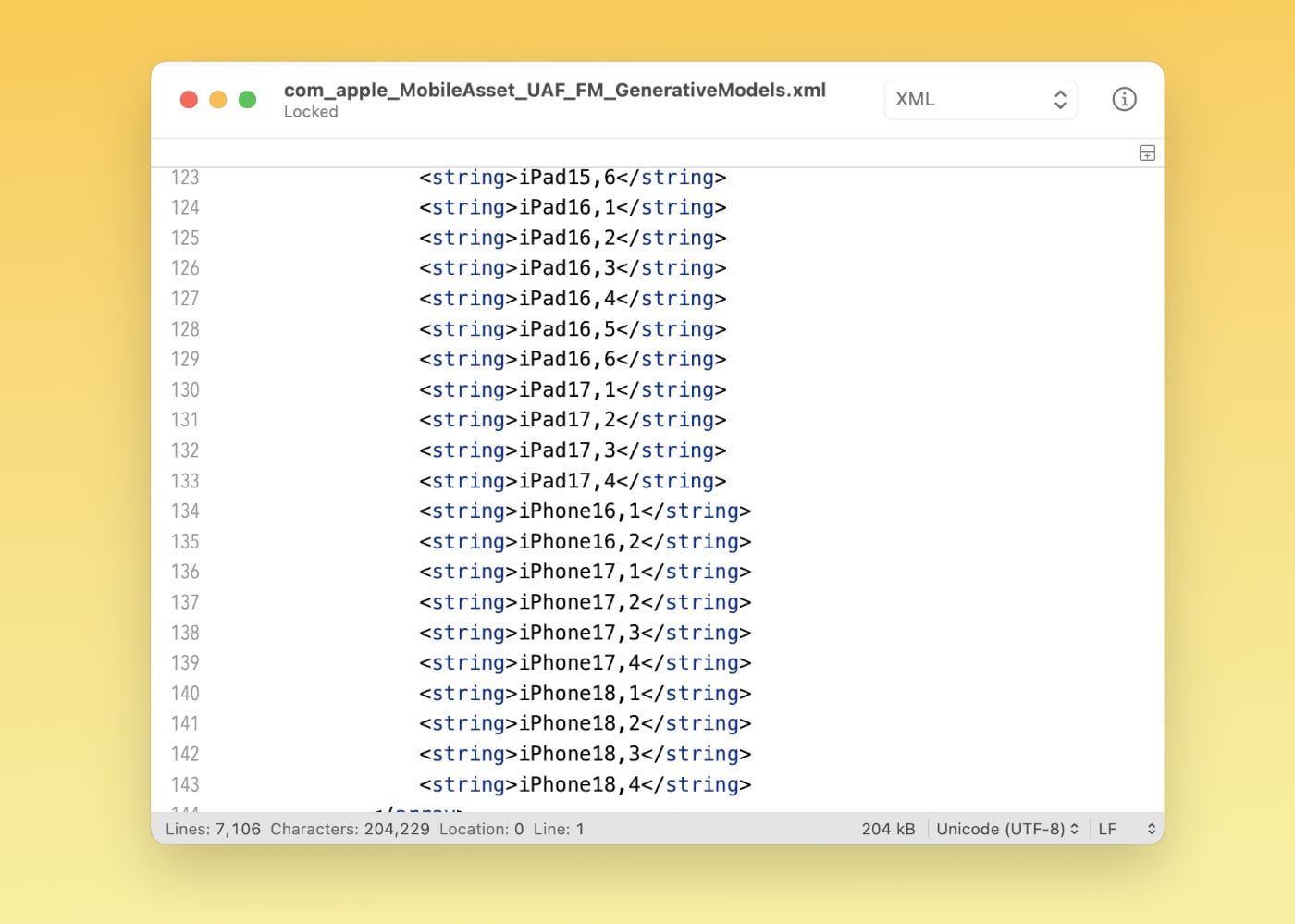Screen dimensions: 1295x924
Task: Click line number 123 in the gutter
Action: click(185, 178)
